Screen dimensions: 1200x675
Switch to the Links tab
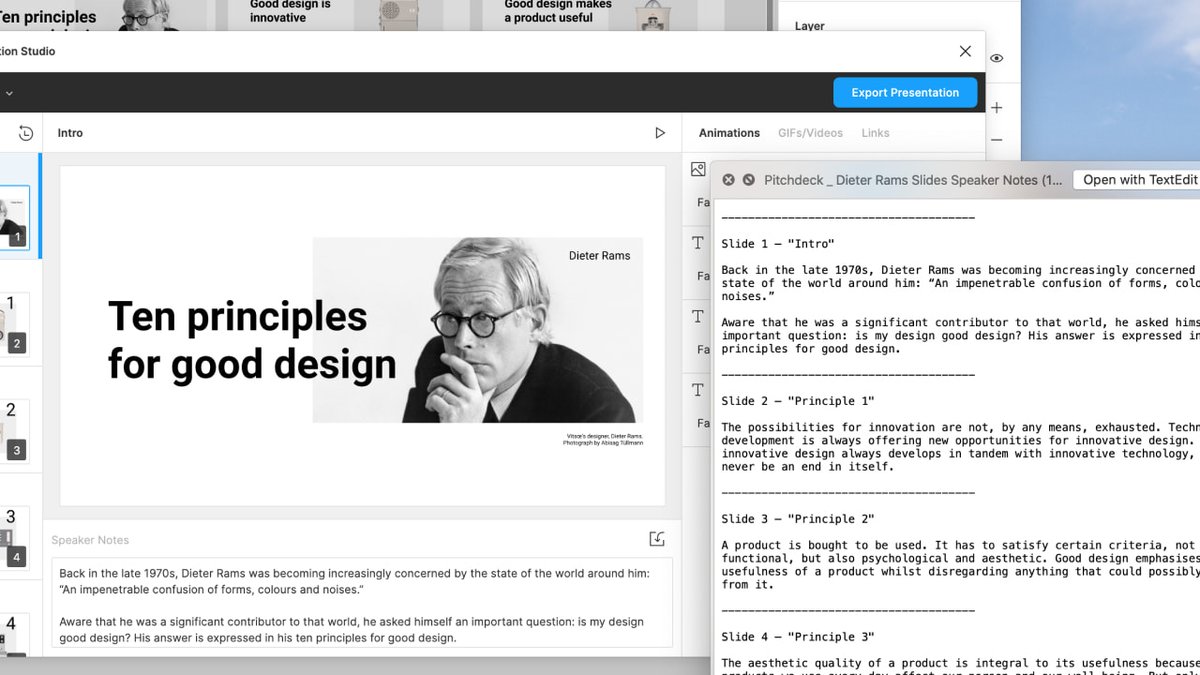875,133
